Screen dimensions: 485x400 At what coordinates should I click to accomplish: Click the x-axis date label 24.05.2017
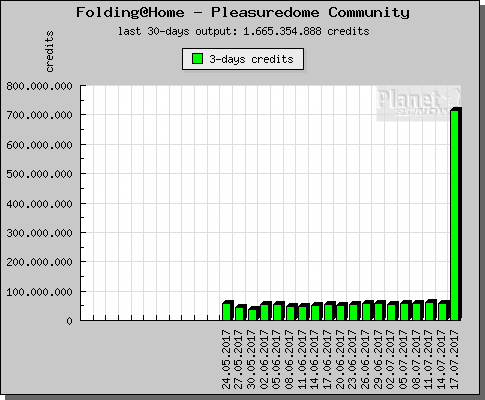point(227,359)
